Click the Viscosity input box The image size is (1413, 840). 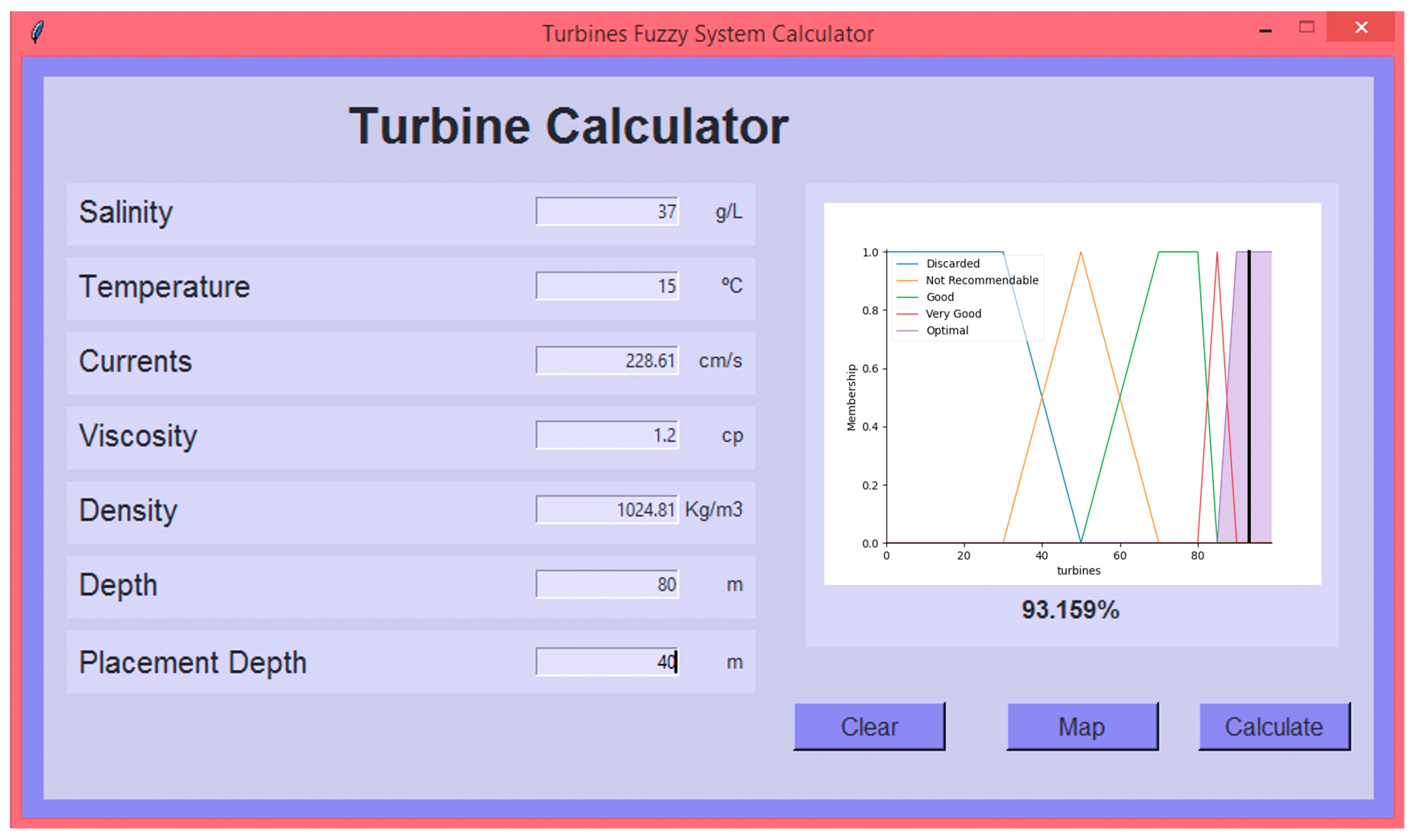(x=607, y=435)
